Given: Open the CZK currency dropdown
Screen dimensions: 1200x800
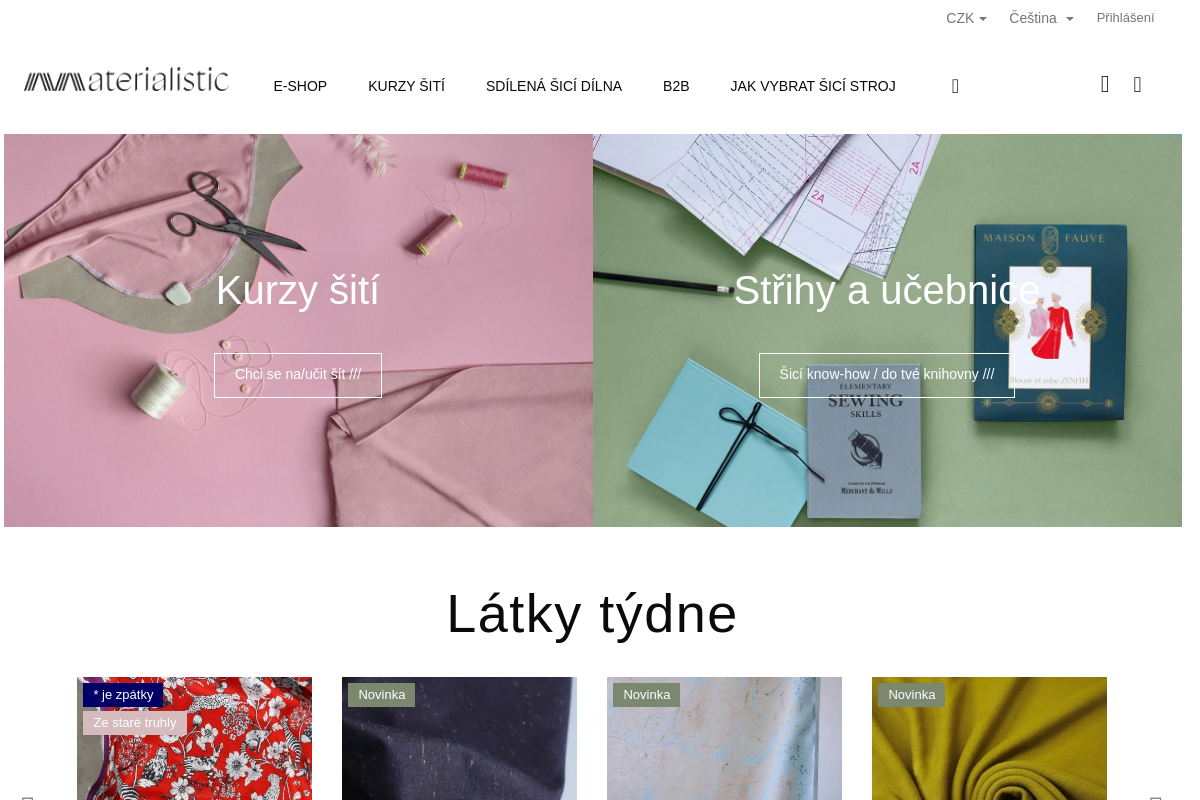Looking at the screenshot, I should pyautogui.click(x=966, y=18).
